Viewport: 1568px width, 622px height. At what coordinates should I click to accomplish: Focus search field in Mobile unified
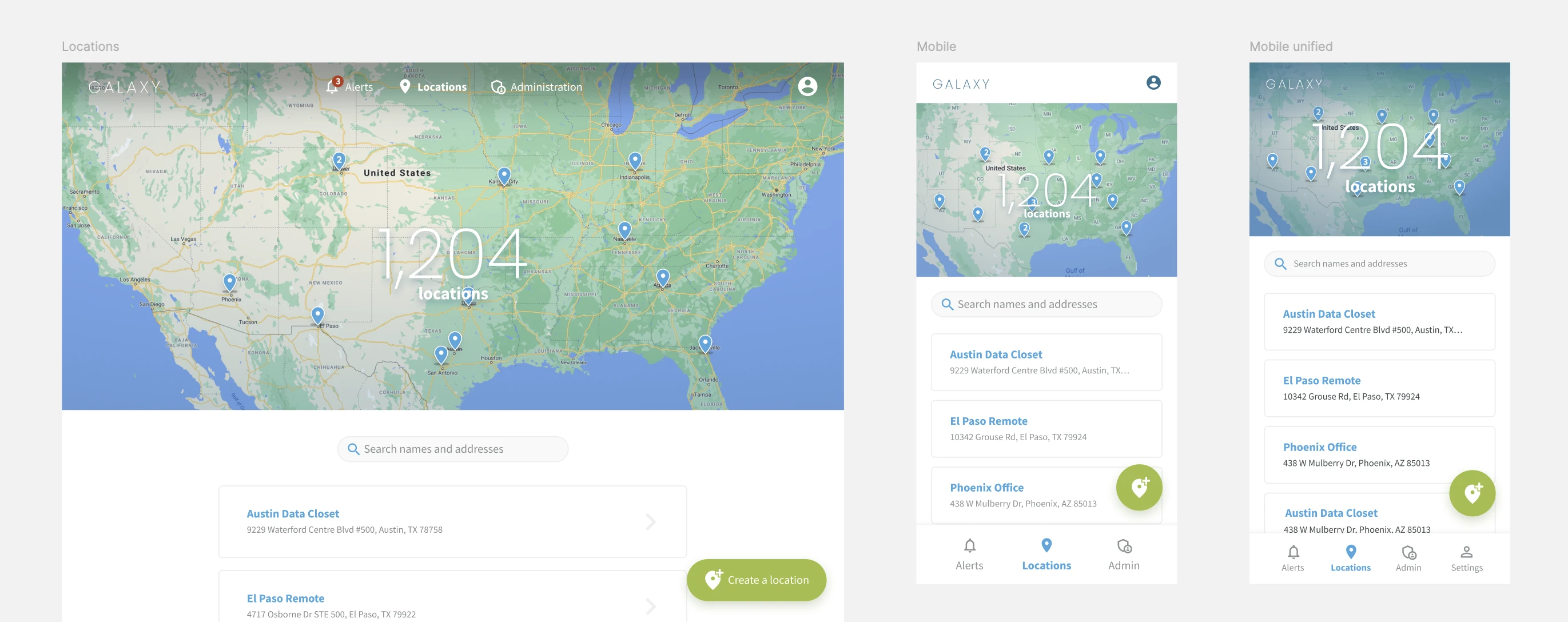point(1379,264)
